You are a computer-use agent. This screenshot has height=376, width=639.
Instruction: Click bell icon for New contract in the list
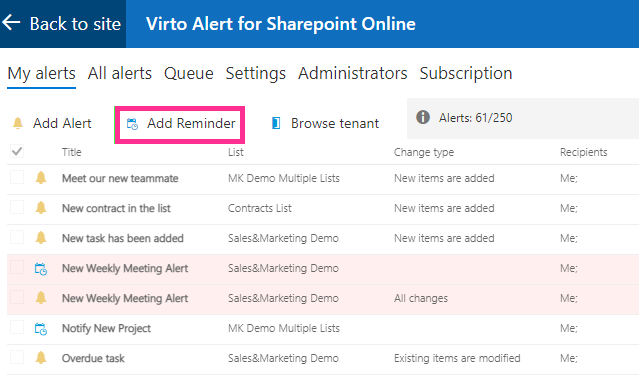[41, 208]
